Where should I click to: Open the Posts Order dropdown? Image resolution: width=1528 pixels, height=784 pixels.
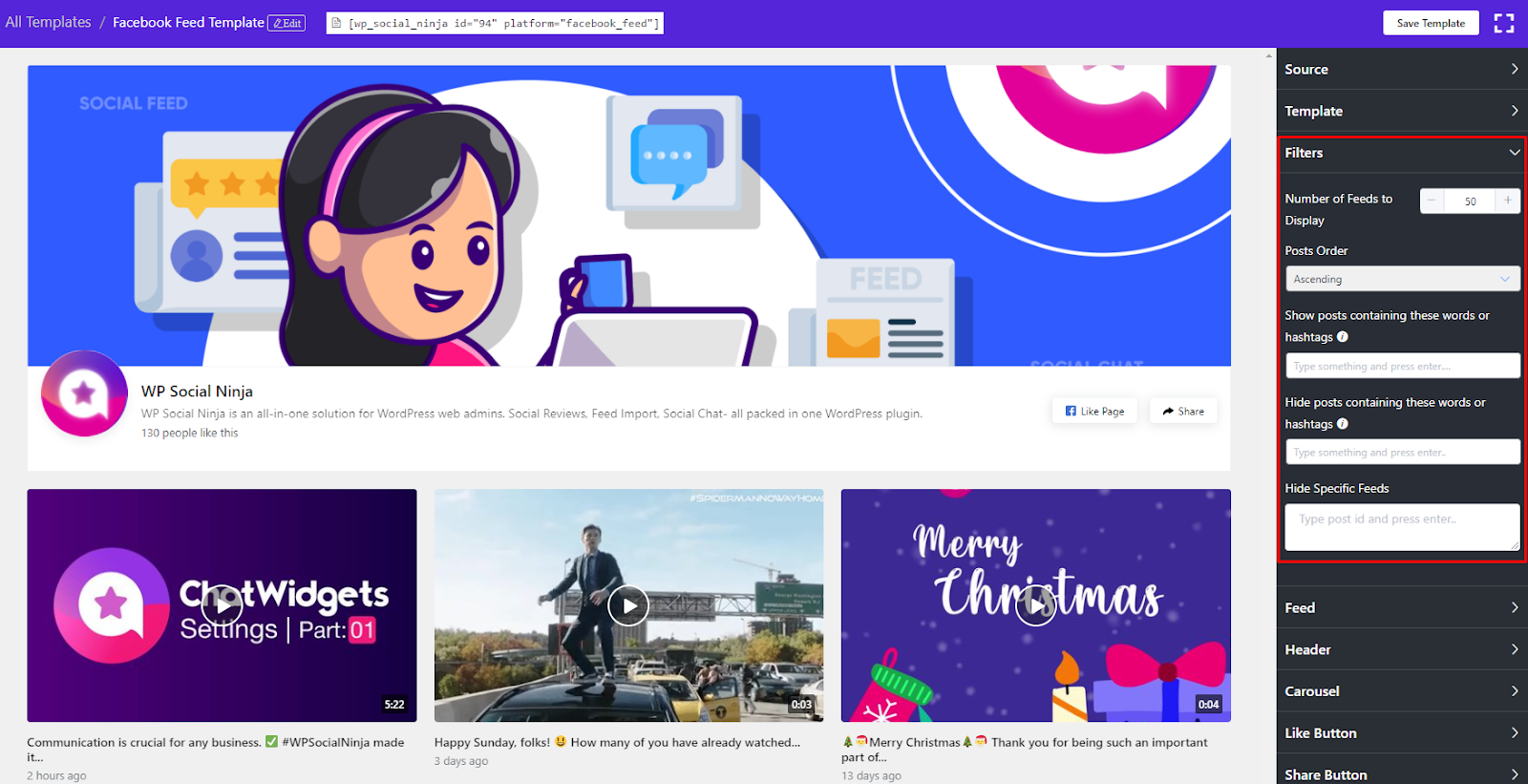tap(1402, 279)
